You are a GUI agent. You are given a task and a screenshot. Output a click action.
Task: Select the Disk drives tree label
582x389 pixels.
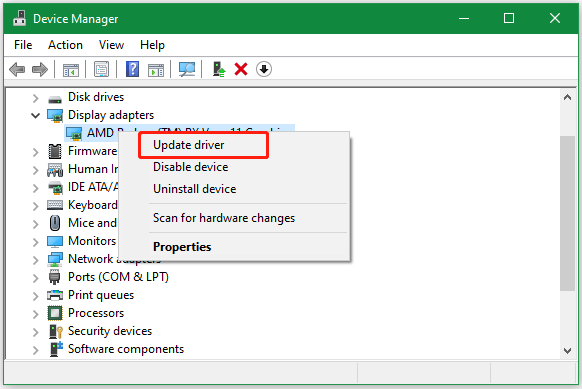pyautogui.click(x=96, y=97)
